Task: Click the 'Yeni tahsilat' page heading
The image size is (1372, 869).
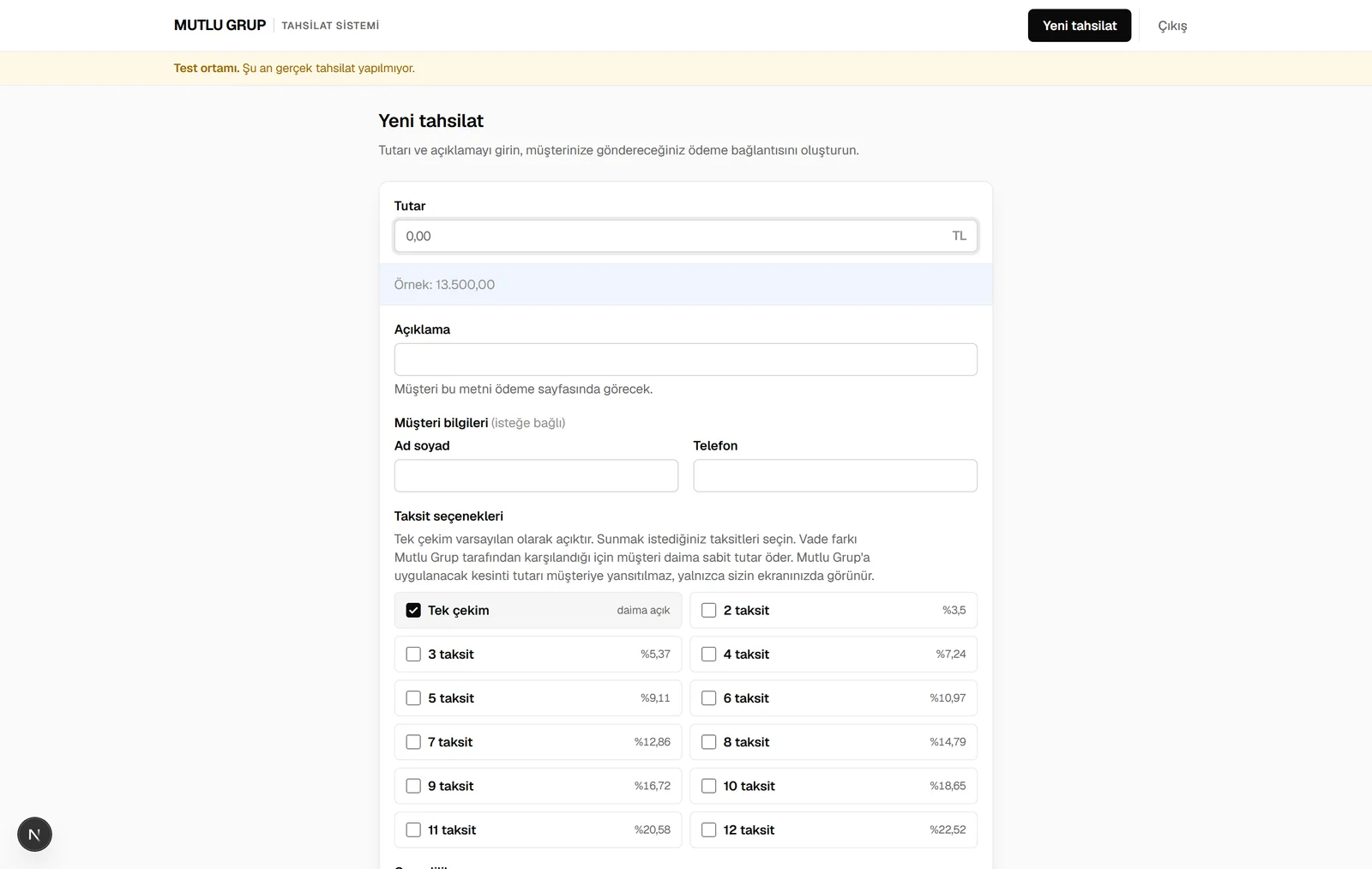Action: tap(430, 121)
